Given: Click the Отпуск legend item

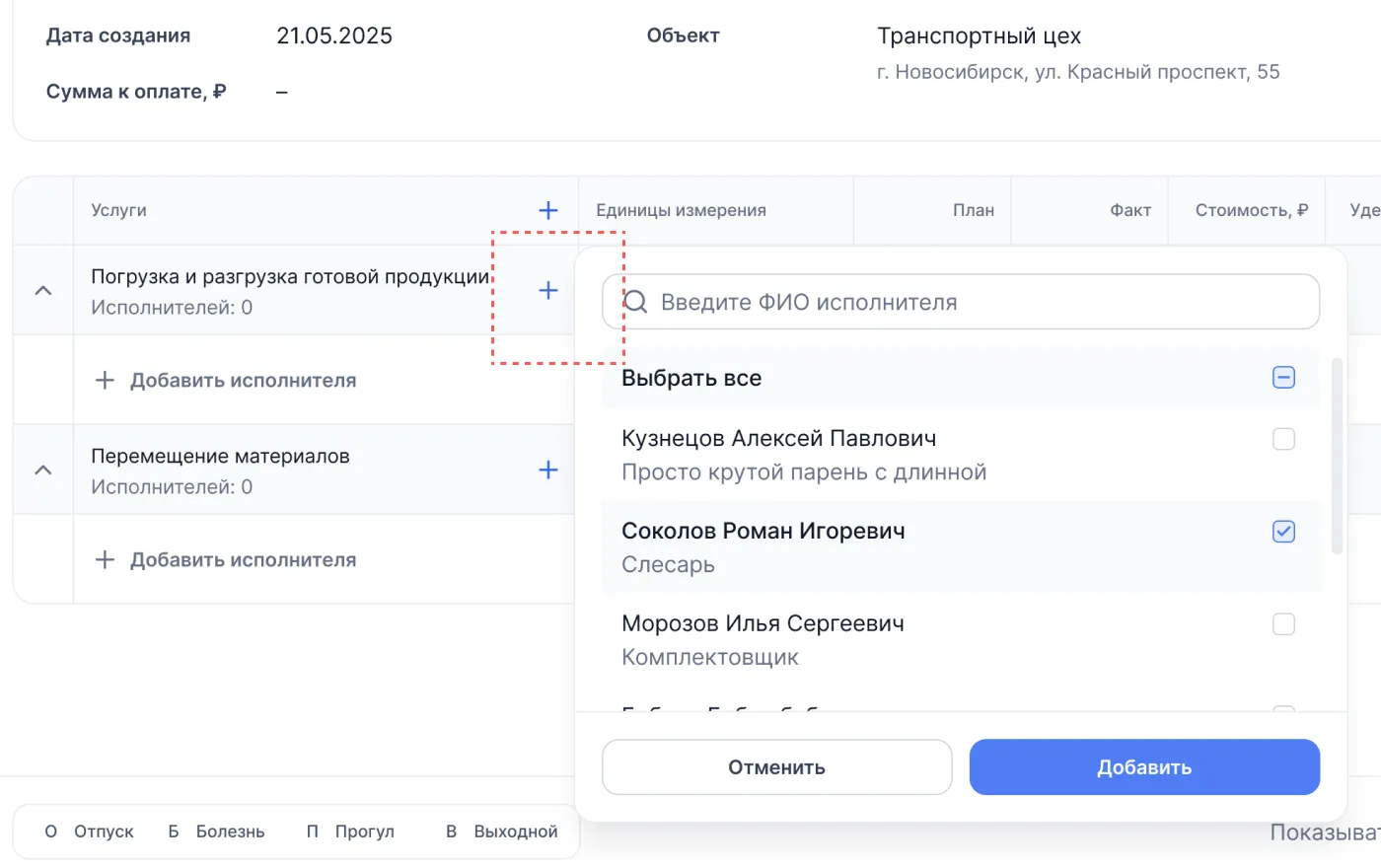Looking at the screenshot, I should 89,832.
